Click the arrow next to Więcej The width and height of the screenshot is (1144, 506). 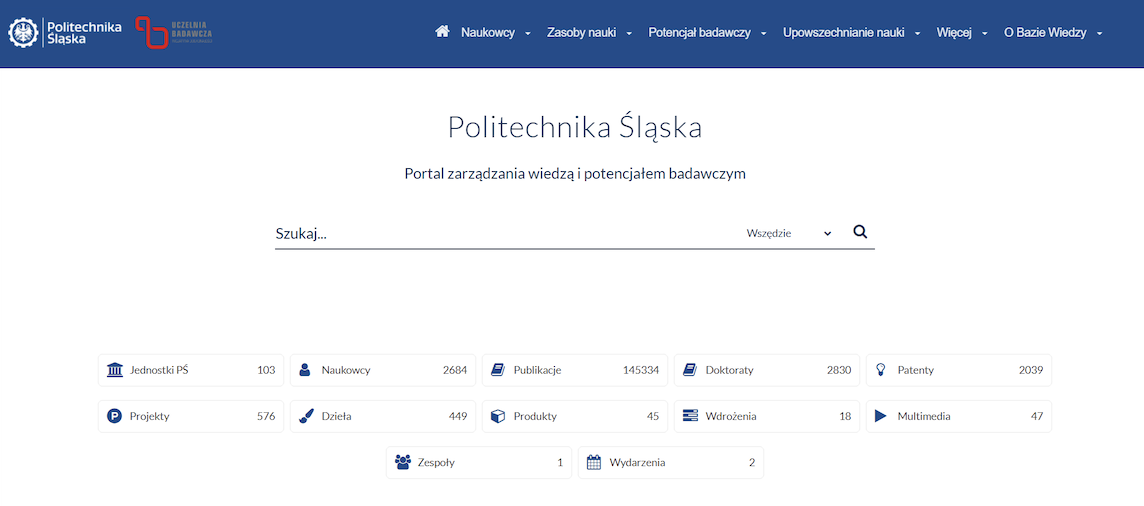point(984,34)
